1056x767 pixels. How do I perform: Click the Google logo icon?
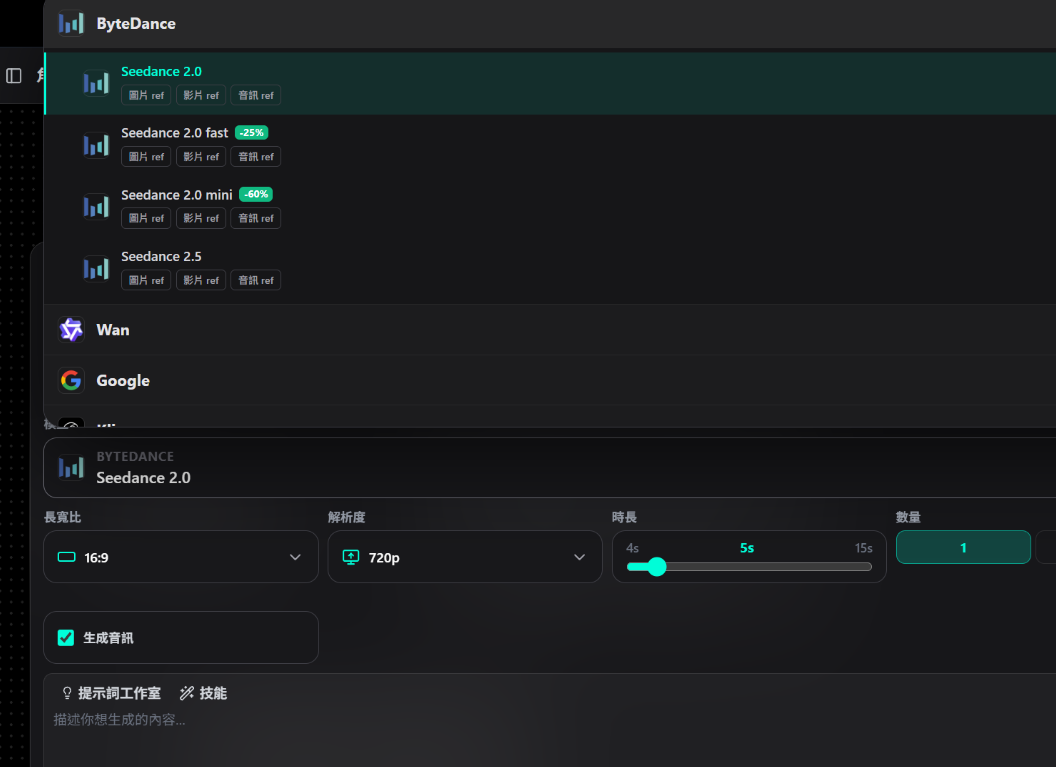coord(71,380)
